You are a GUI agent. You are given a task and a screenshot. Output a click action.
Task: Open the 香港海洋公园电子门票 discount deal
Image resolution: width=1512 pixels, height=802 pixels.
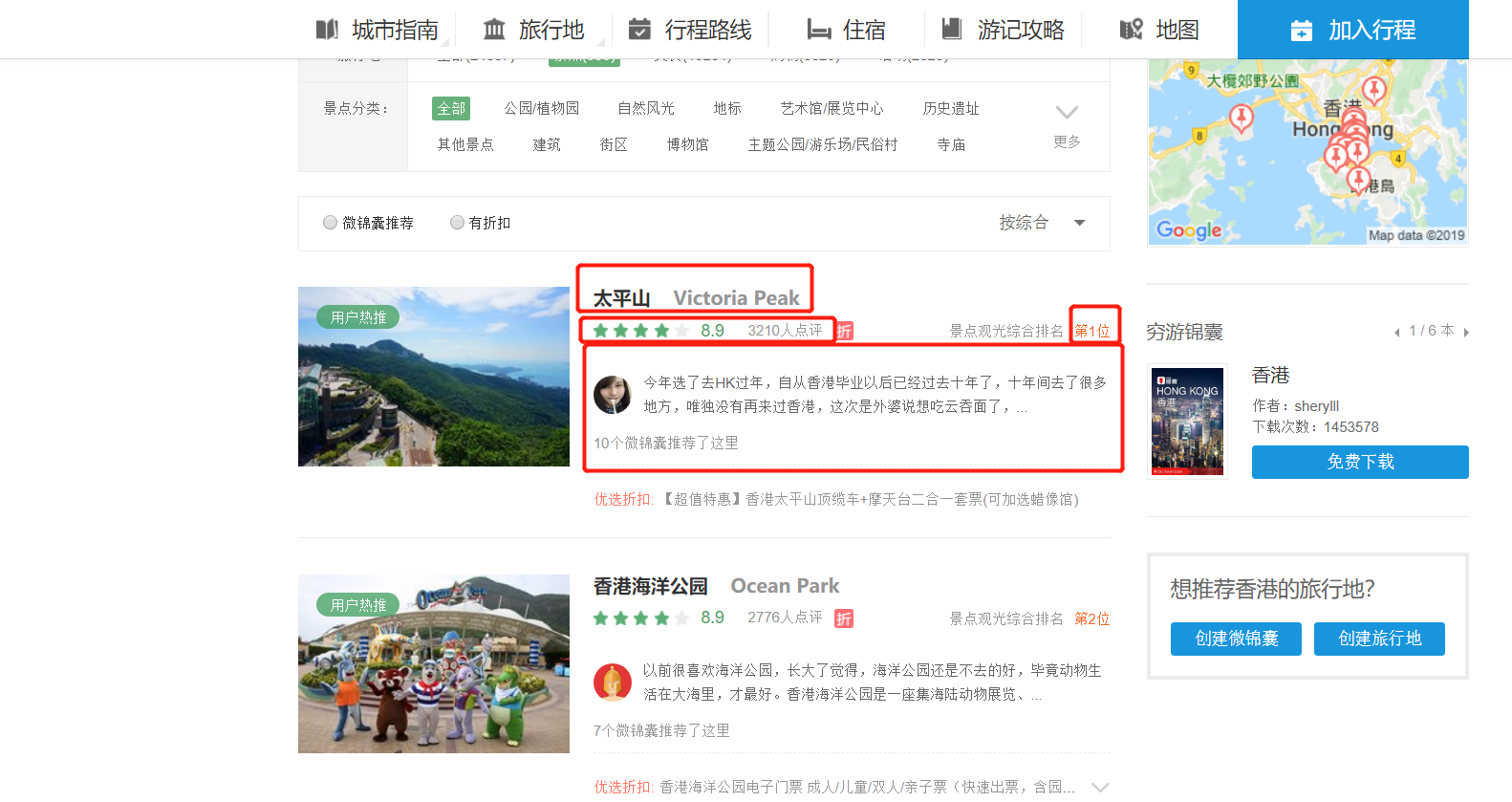click(868, 788)
